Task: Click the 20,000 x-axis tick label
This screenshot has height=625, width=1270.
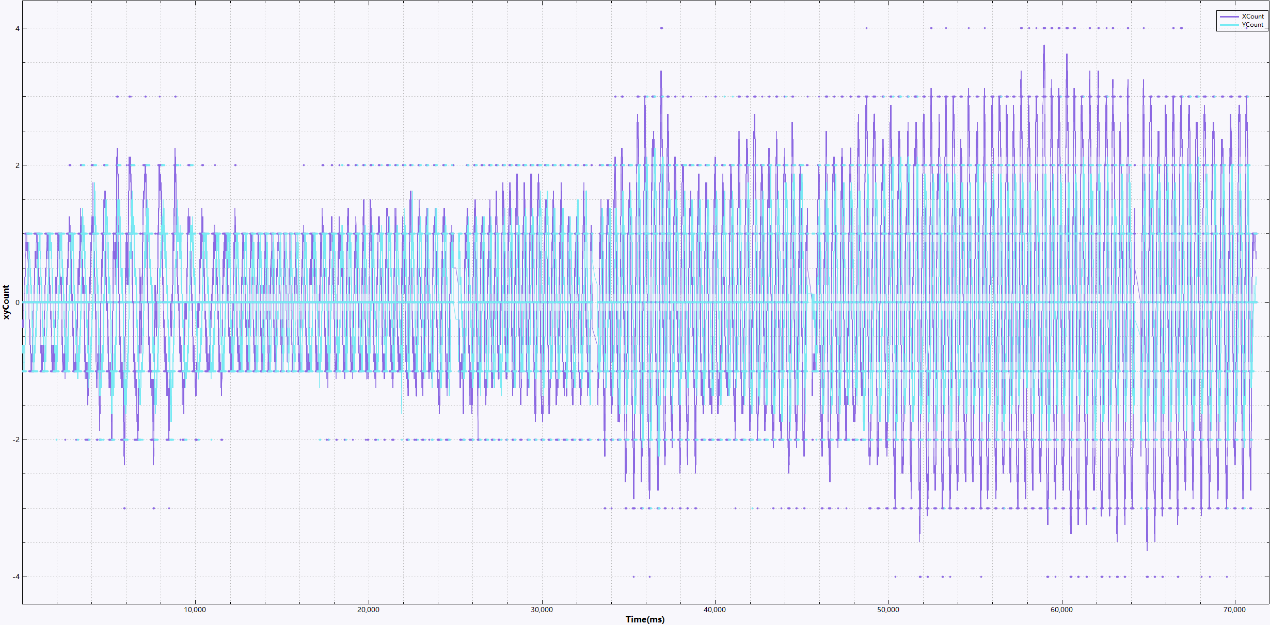Action: [368, 609]
